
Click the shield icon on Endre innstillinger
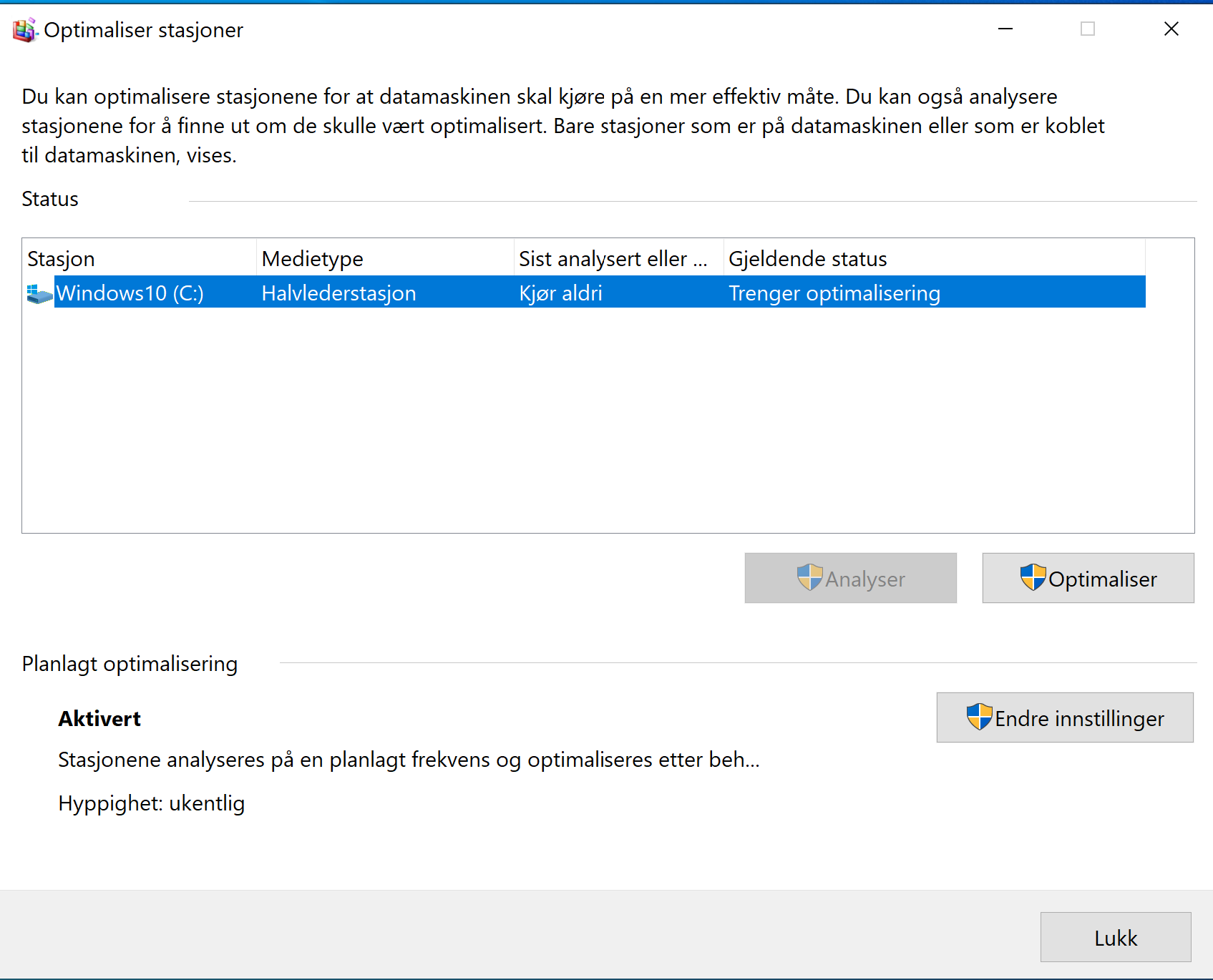(x=980, y=717)
